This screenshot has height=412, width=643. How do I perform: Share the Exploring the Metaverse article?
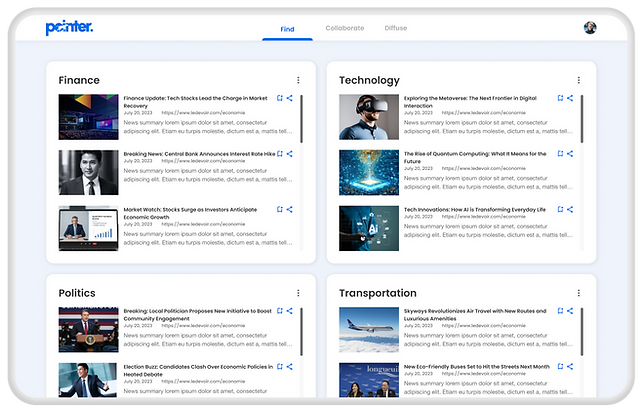pyautogui.click(x=570, y=98)
